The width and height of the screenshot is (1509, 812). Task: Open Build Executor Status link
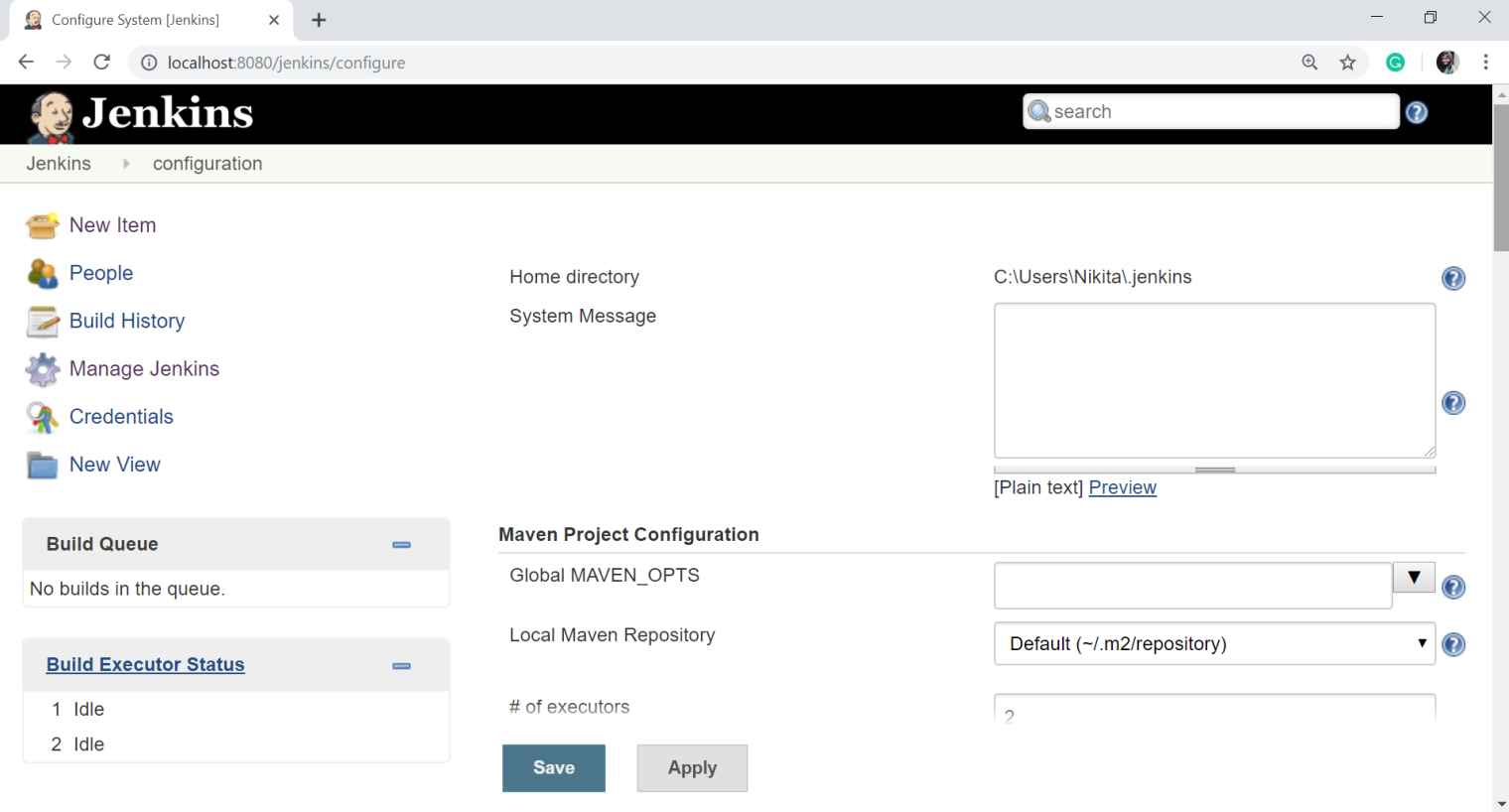point(145,665)
